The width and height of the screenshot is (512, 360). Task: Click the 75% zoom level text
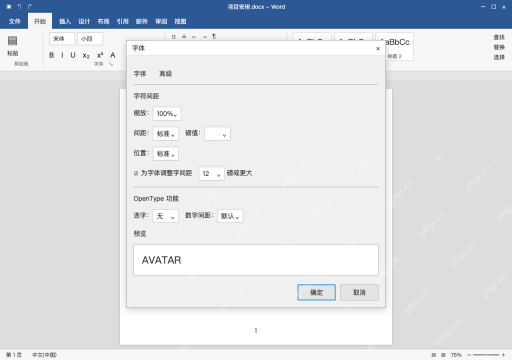coord(456,355)
